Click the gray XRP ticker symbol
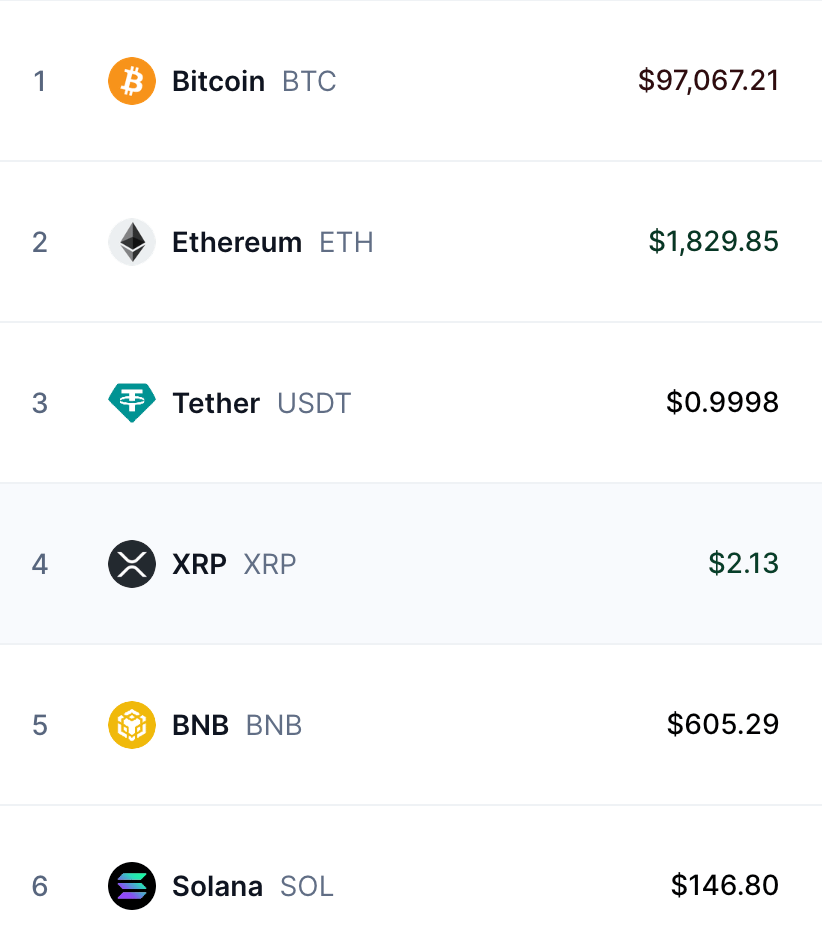This screenshot has width=822, height=942. click(x=270, y=564)
